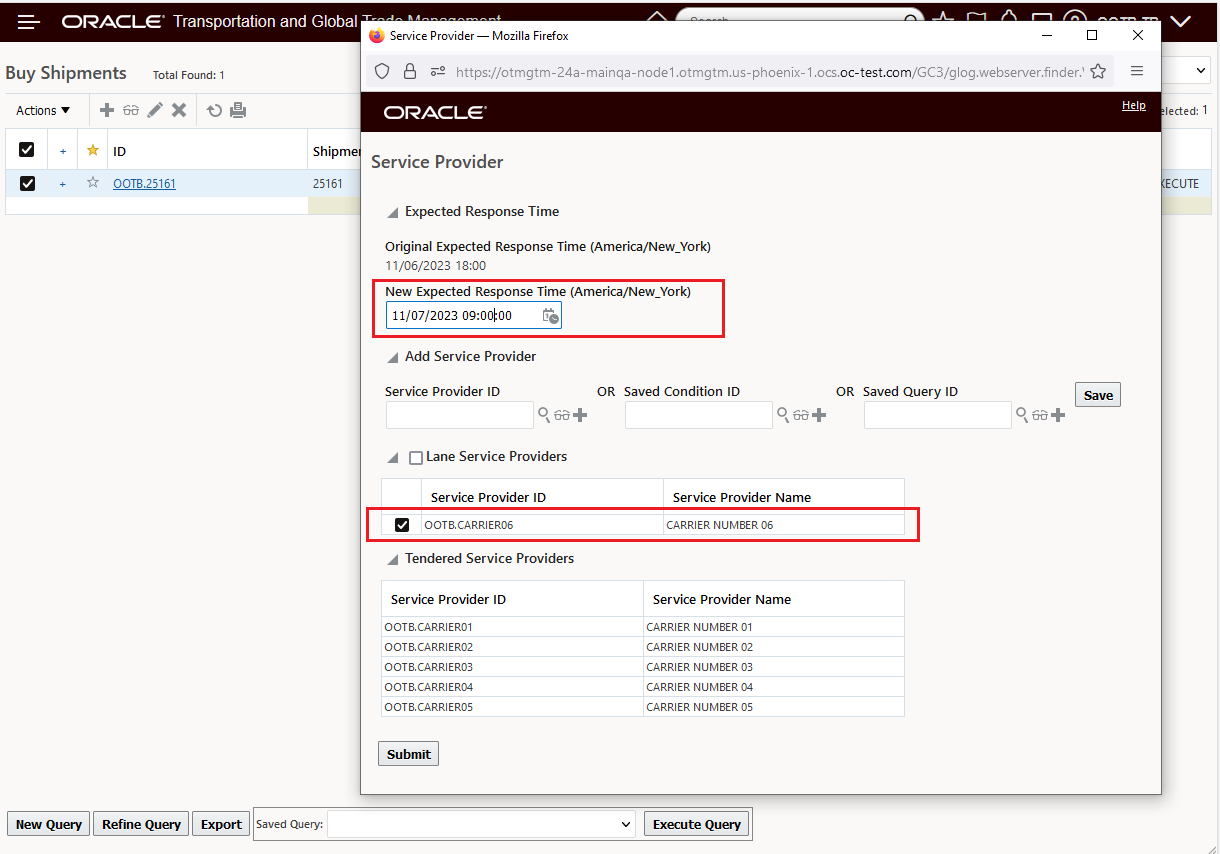The height and width of the screenshot is (854, 1220).
Task: Click the print icon in Buy Shipments toolbar
Action: 238,110
